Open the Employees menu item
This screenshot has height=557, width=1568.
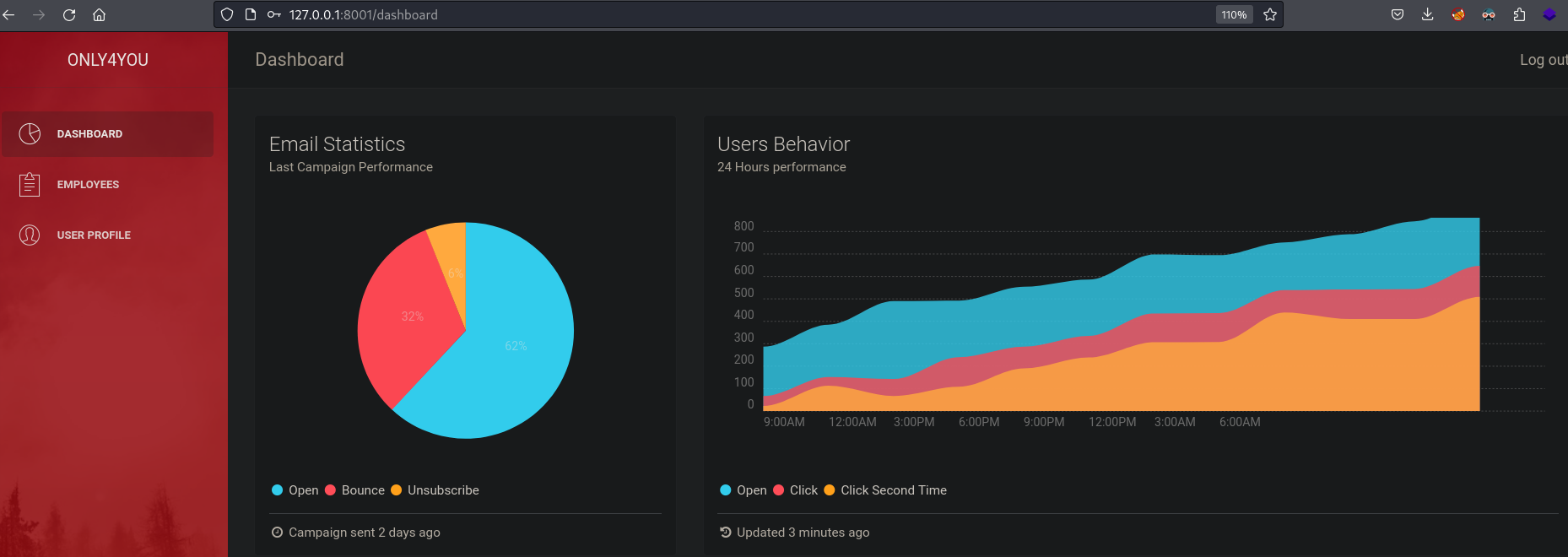[88, 185]
